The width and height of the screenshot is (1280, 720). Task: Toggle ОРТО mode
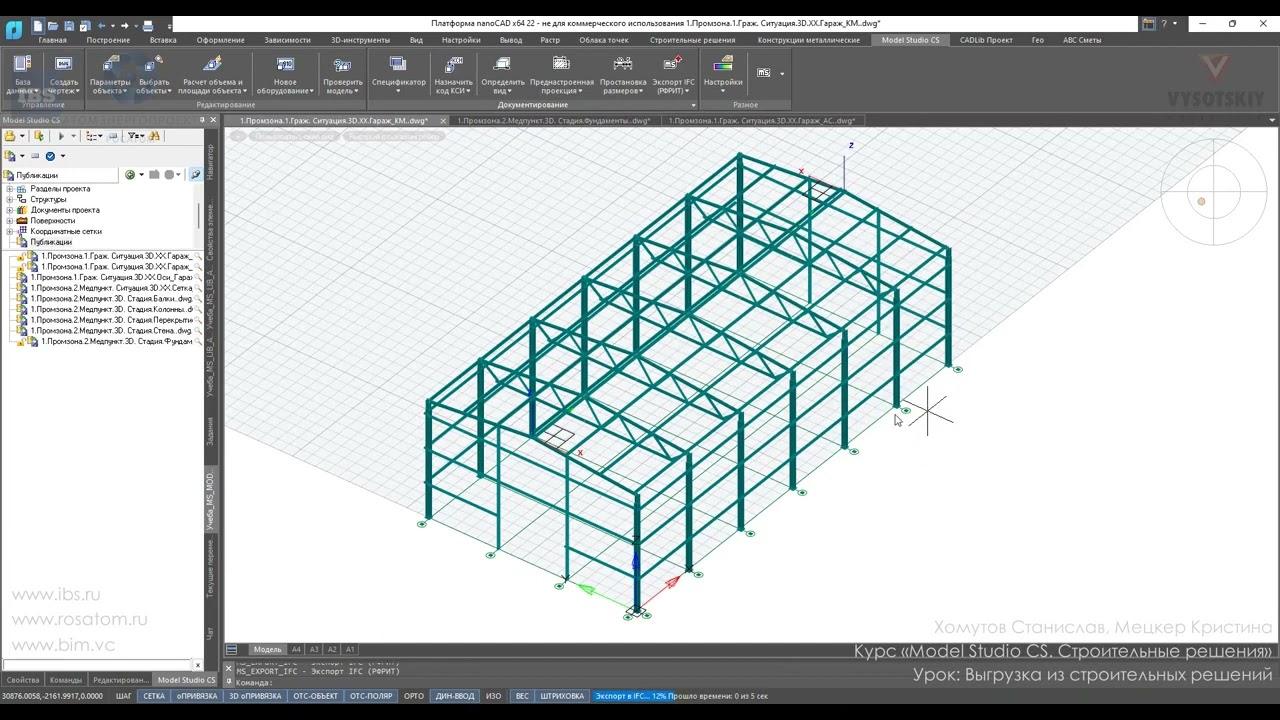click(414, 696)
